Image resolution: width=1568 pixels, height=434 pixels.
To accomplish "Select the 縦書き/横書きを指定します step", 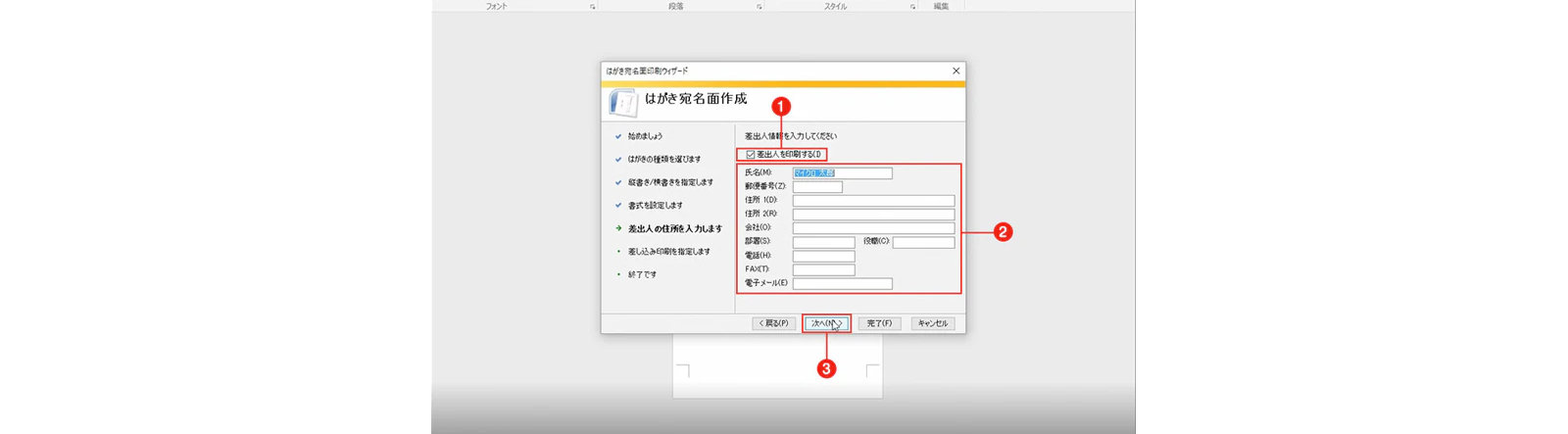I will point(670,182).
